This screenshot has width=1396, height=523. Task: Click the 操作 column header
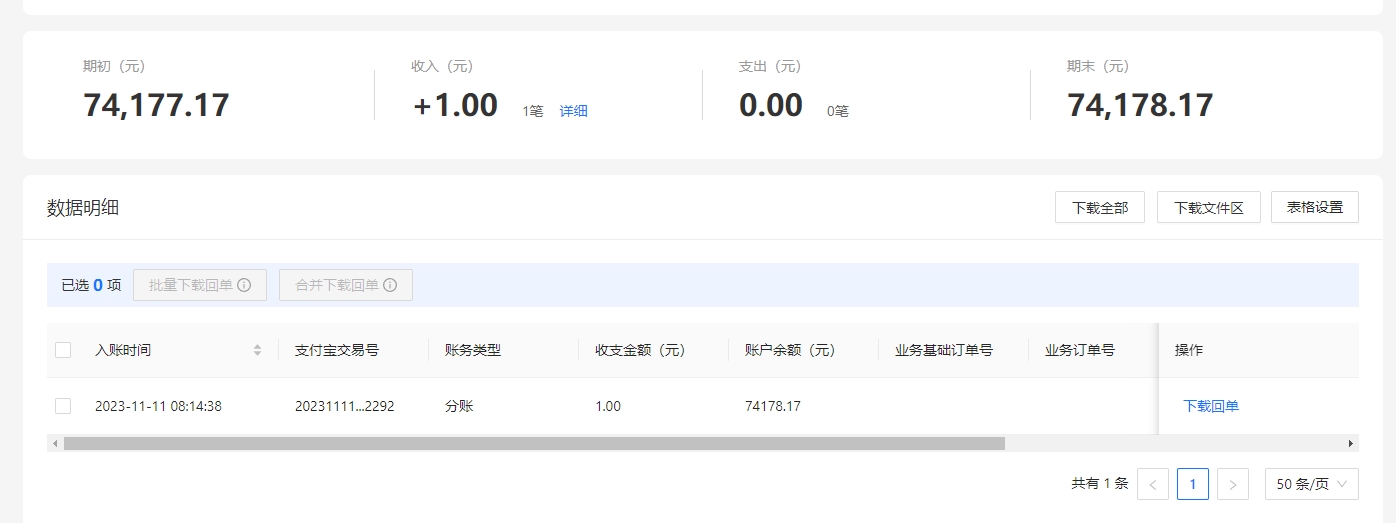1189,350
